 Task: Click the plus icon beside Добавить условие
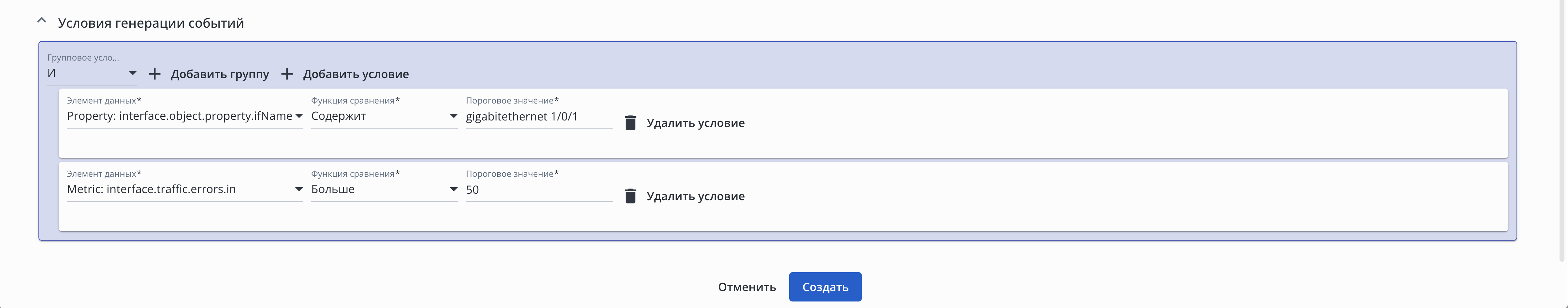pyautogui.click(x=287, y=74)
